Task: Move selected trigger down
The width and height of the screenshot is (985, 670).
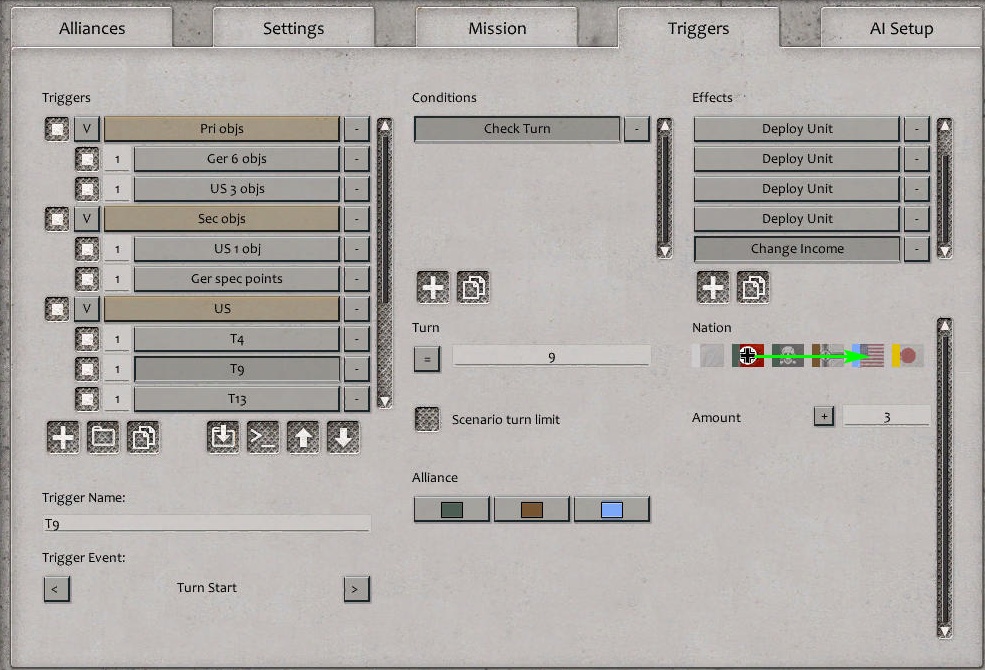Action: [344, 436]
